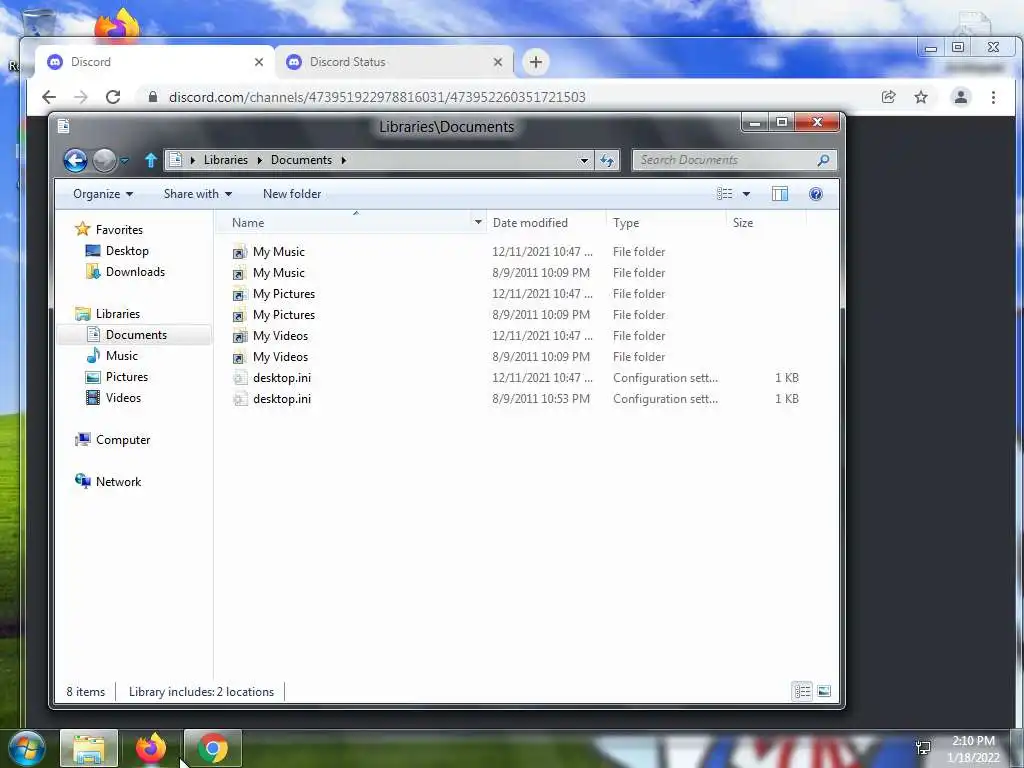Click the 2 locations library link
Screen dimensions: 1024x768
tap(246, 692)
